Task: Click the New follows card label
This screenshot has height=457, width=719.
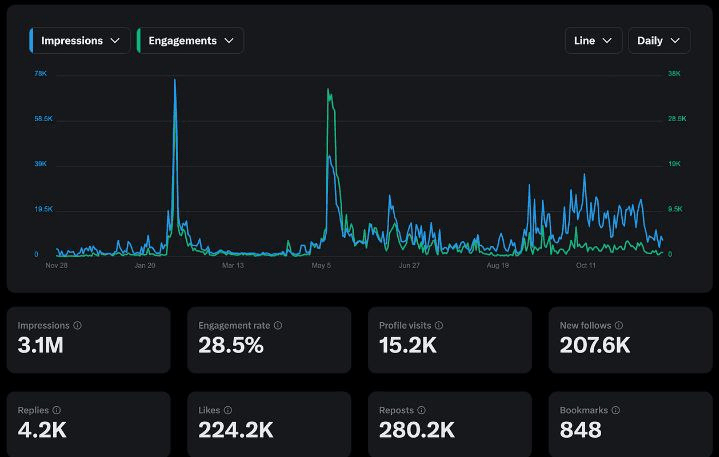Action: coord(585,325)
